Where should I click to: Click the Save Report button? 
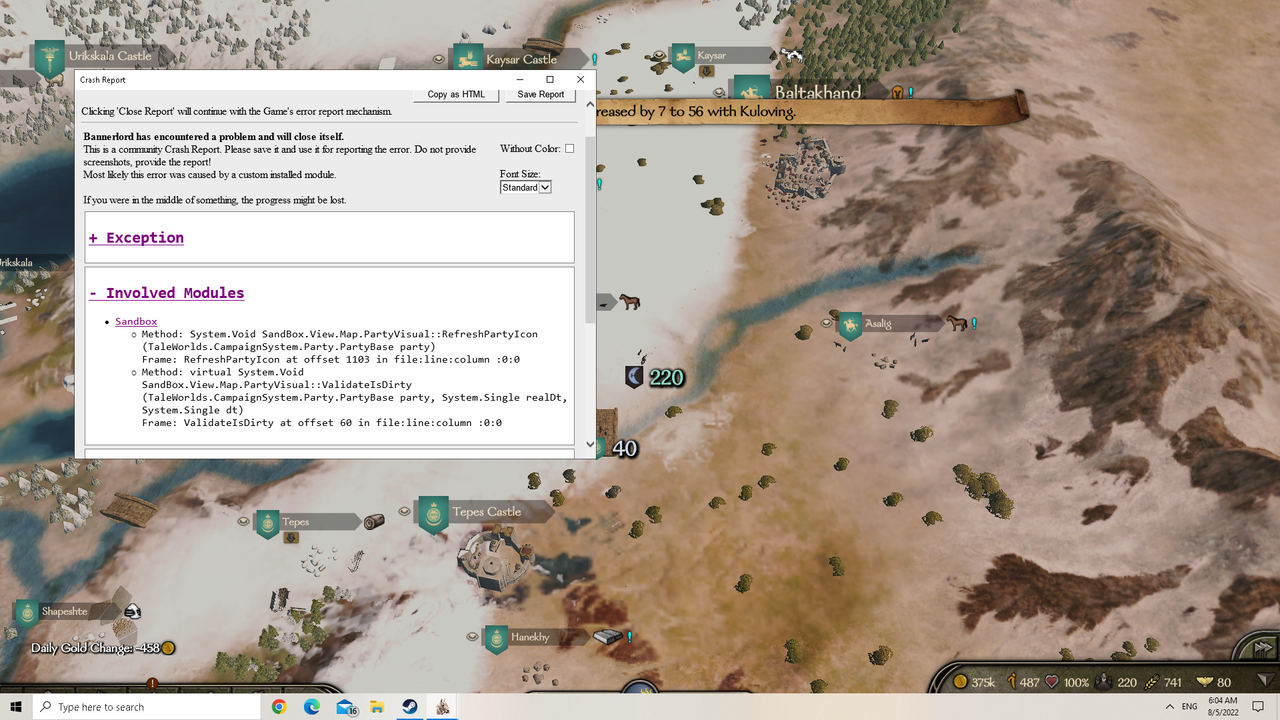pos(541,94)
